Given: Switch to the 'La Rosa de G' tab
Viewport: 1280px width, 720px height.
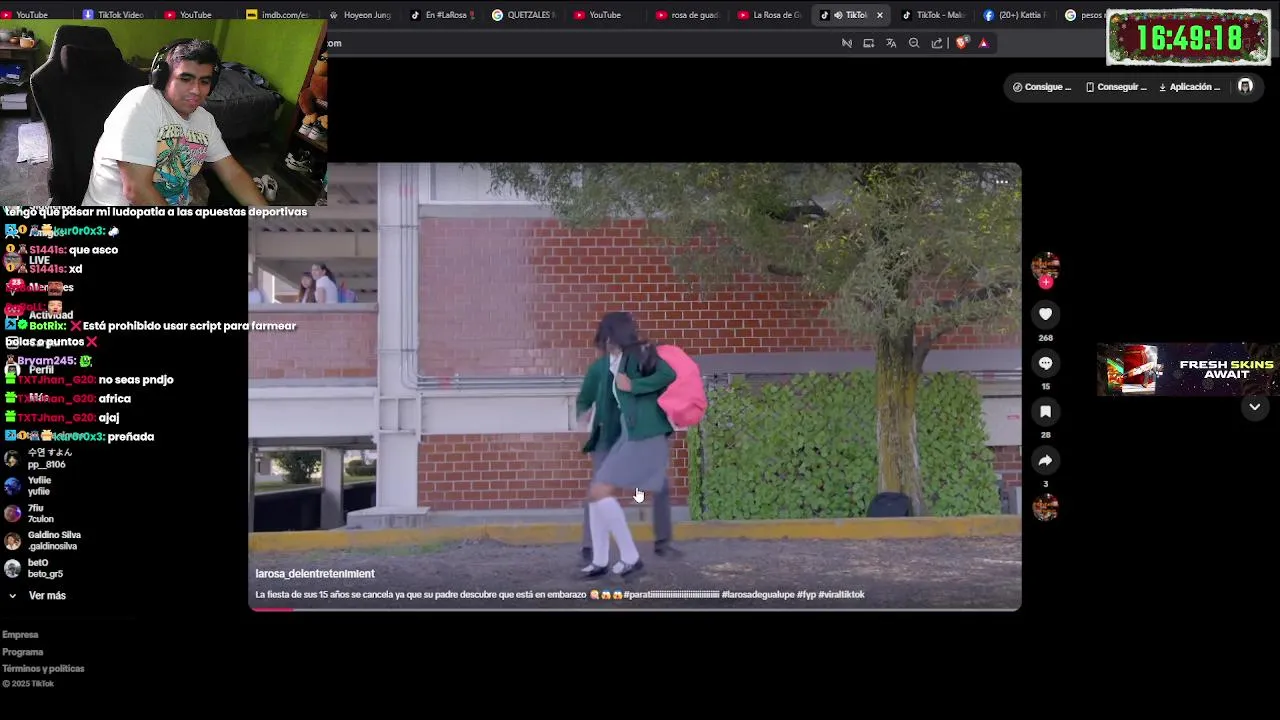Looking at the screenshot, I should click(769, 15).
